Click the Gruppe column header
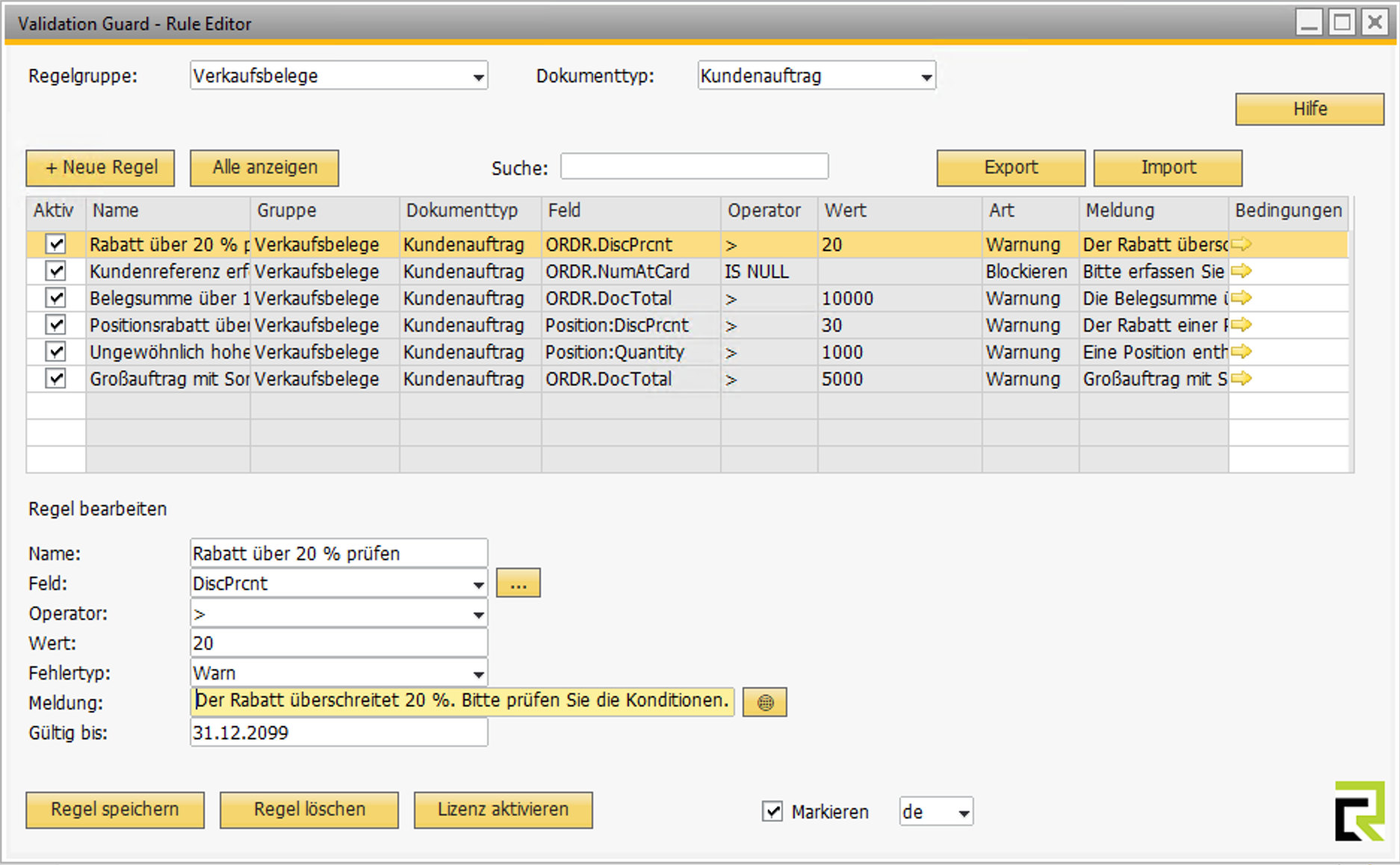Viewport: 1400px width, 865px height. point(325,211)
